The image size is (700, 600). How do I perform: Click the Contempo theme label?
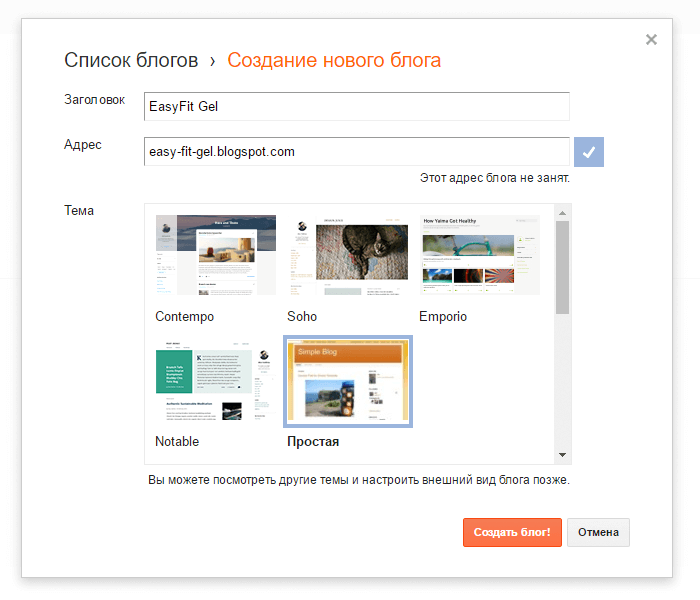pyautogui.click(x=184, y=317)
